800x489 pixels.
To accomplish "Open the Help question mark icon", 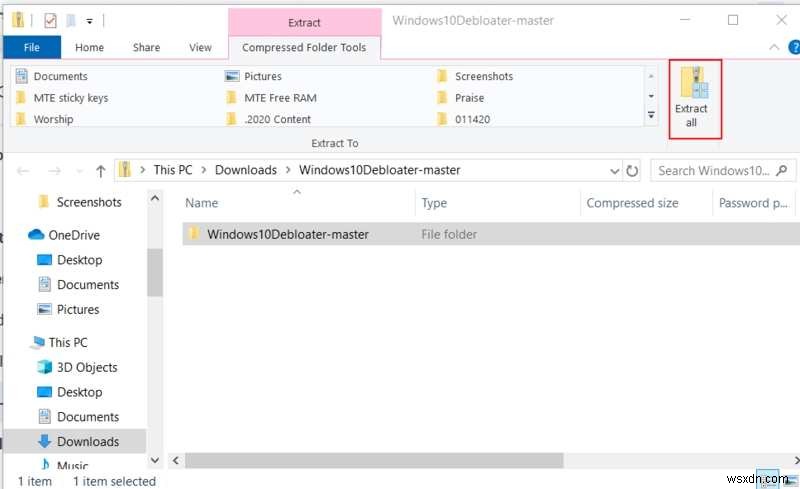I will (794, 47).
